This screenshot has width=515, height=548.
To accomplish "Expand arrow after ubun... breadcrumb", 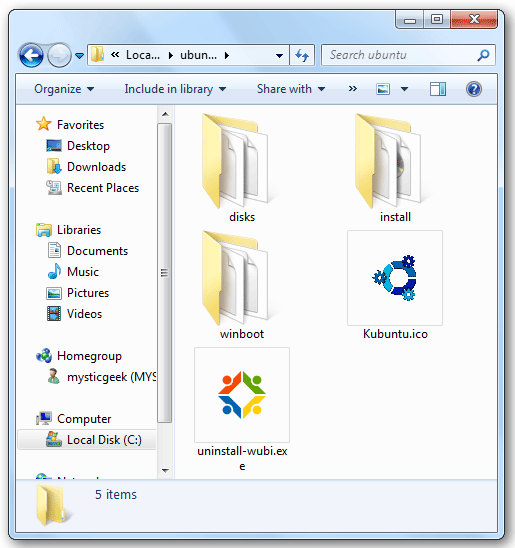I will click(227, 55).
